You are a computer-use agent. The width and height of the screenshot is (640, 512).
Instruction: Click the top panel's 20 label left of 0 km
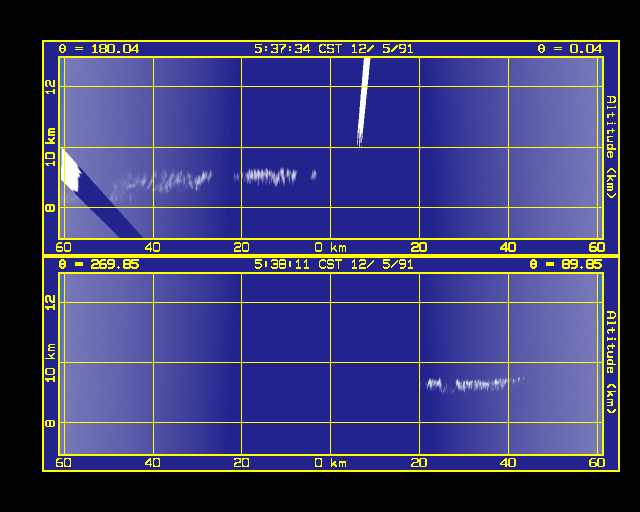coord(241,247)
